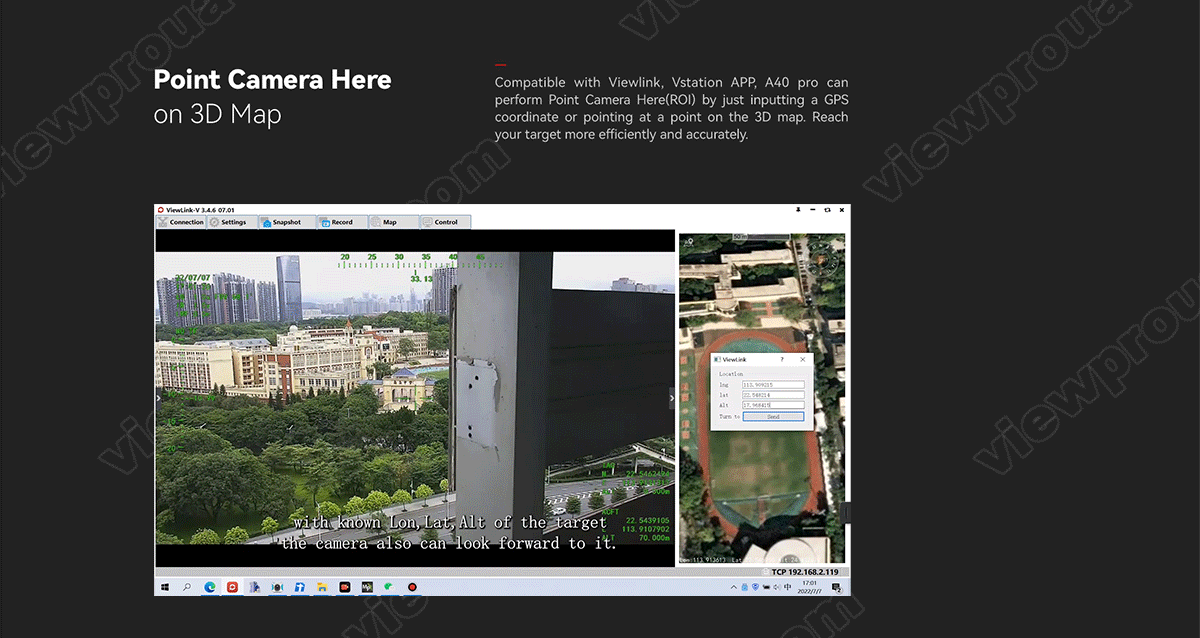Expand the left panel arrow on video
This screenshot has width=1200, height=638.
(158, 398)
